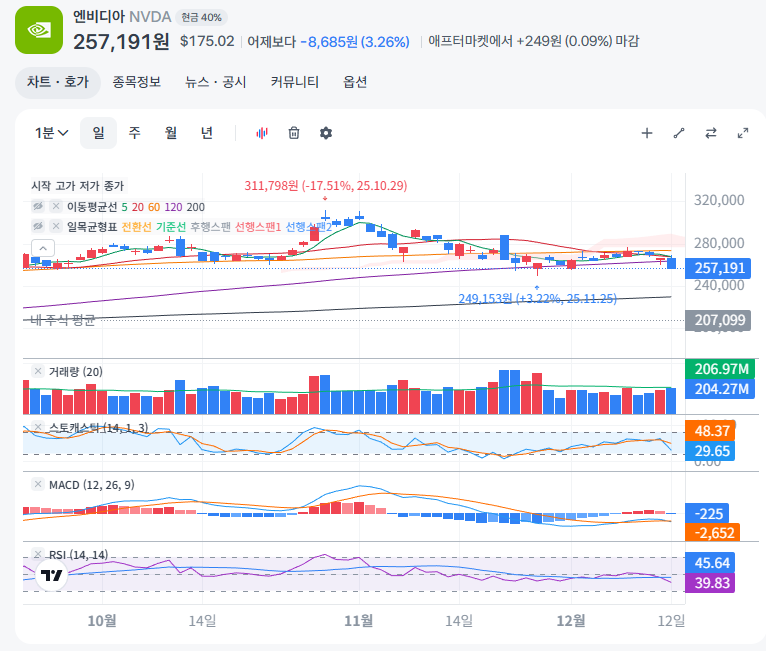Toggle visibility of 일목균형표 indicator
This screenshot has width=766, height=651.
tap(38, 226)
